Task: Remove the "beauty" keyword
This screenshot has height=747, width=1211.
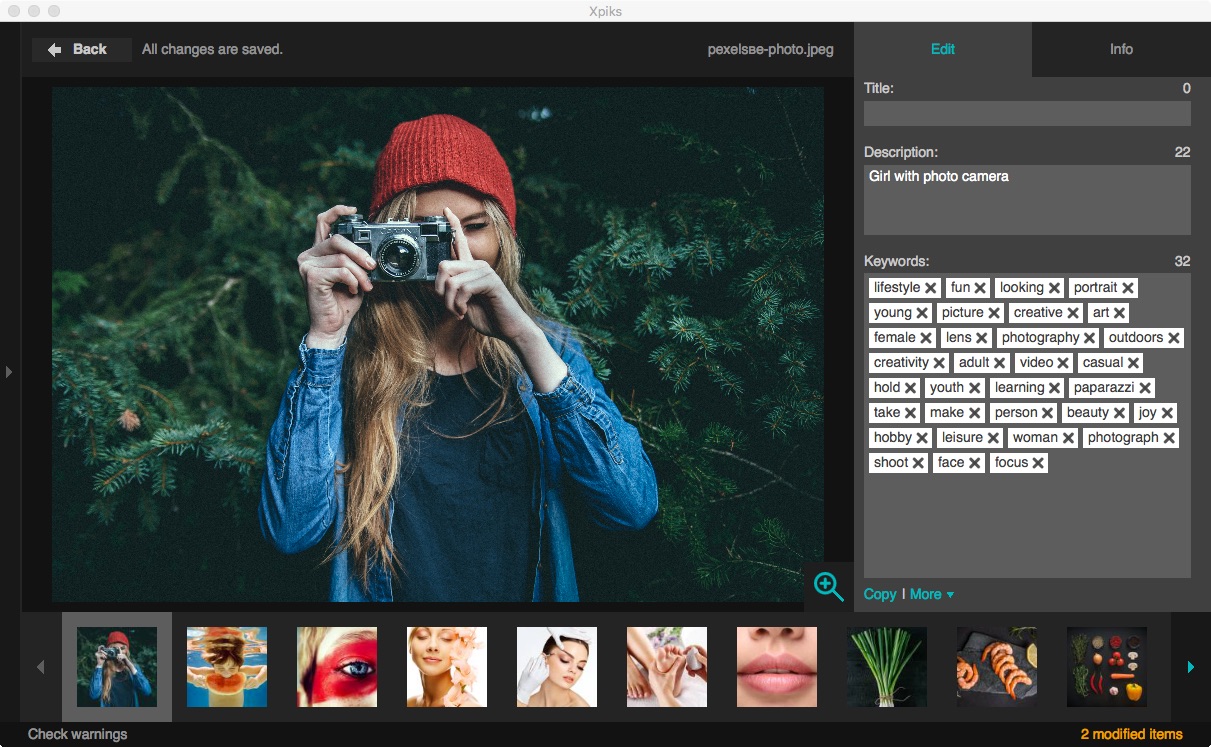Action: (x=1121, y=412)
